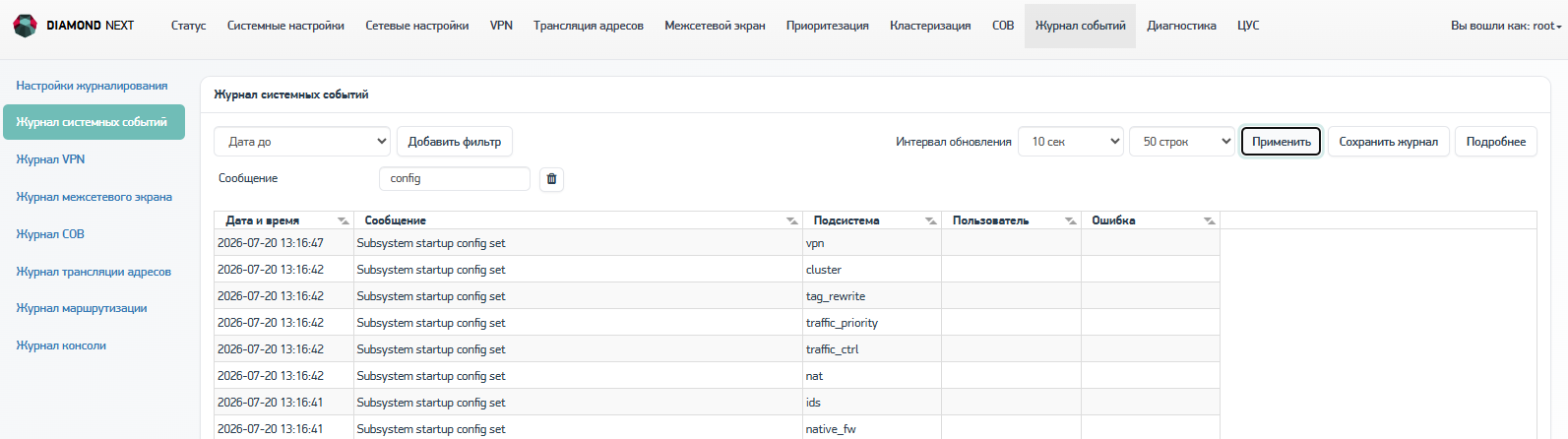Open Журнал СОВ in sidebar
This screenshot has width=1568, height=439.
[x=50, y=234]
